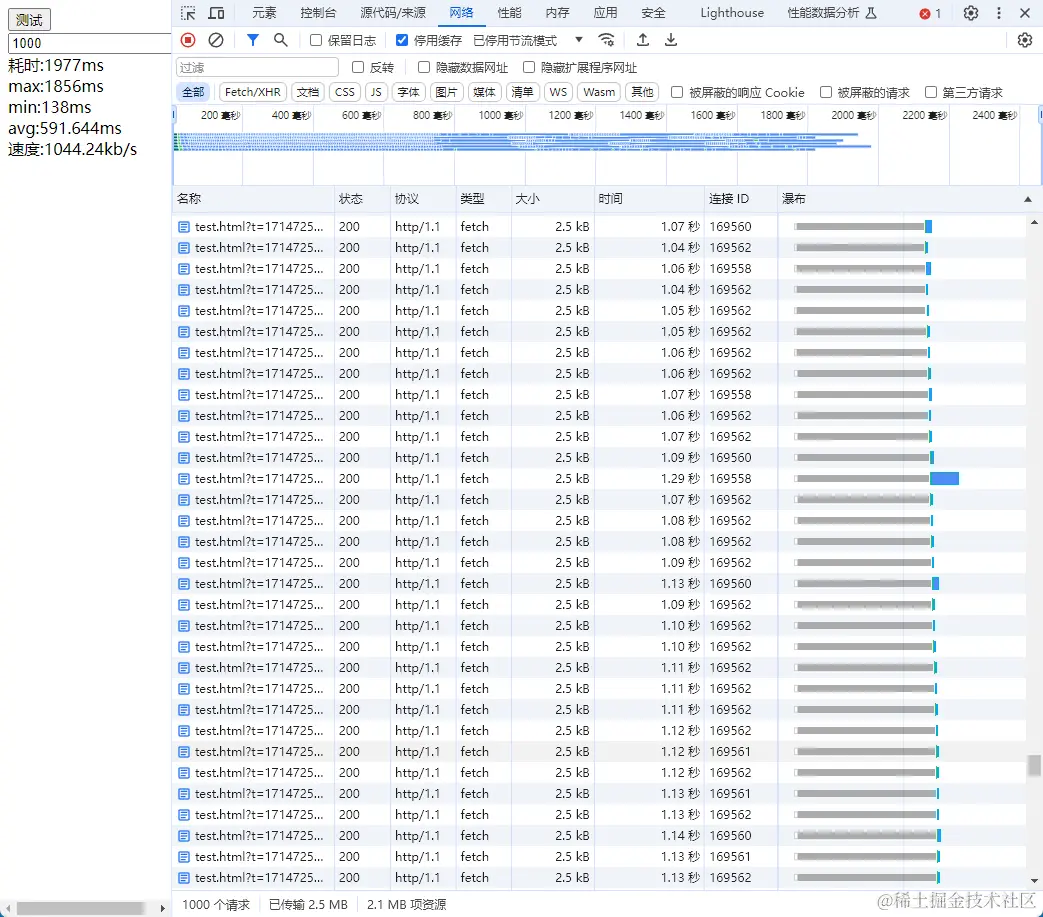Sort by the 协议 column header
The image size is (1043, 917).
(x=422, y=199)
